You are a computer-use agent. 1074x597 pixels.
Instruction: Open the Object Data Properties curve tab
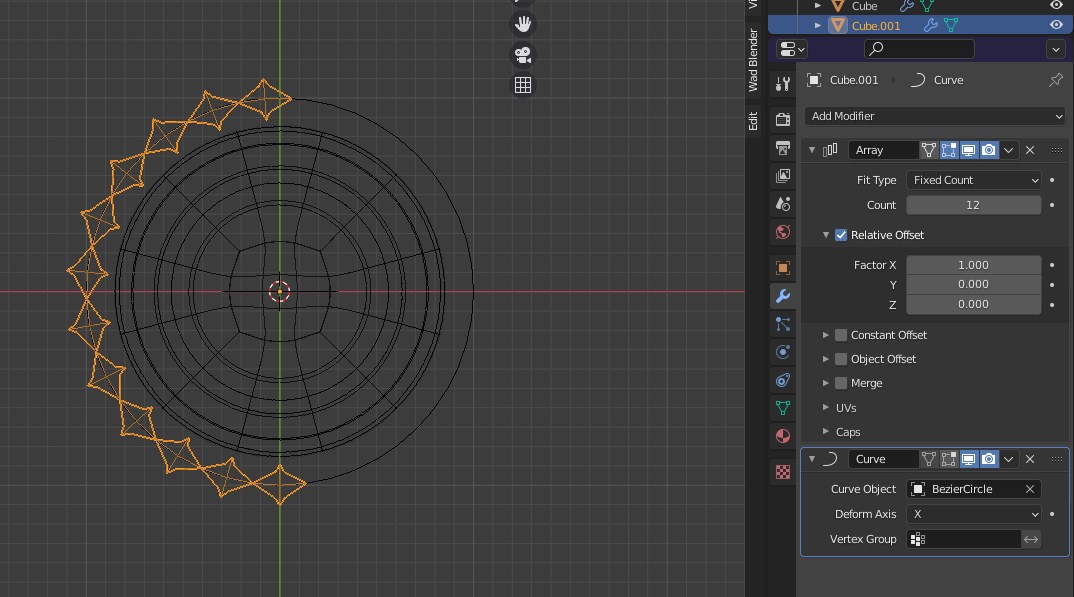tap(782, 407)
